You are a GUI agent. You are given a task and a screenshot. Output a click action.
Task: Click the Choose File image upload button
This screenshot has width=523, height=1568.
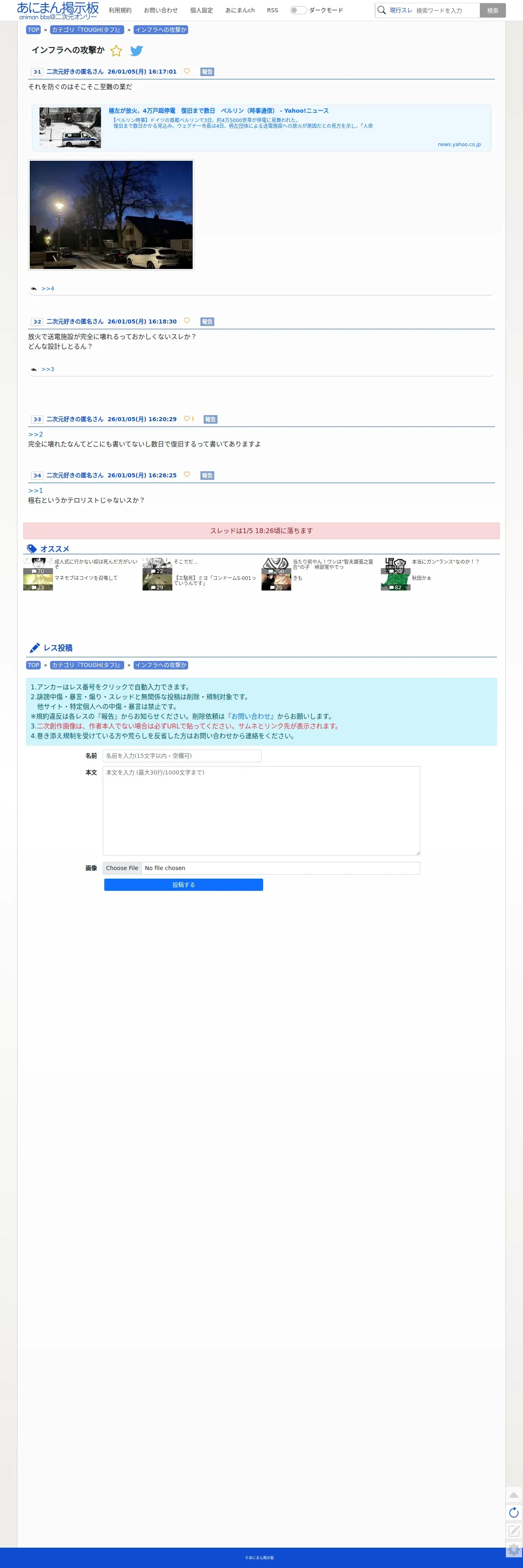(122, 868)
